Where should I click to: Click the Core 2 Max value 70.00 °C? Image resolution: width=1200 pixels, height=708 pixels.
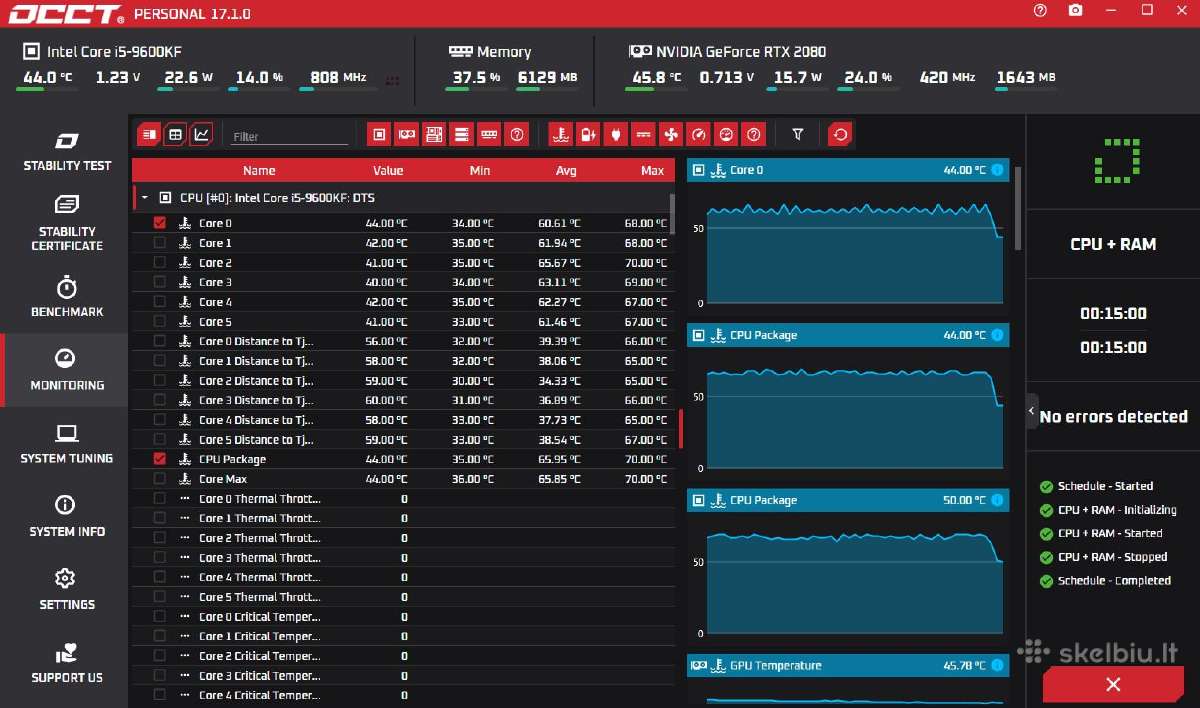tap(646, 263)
